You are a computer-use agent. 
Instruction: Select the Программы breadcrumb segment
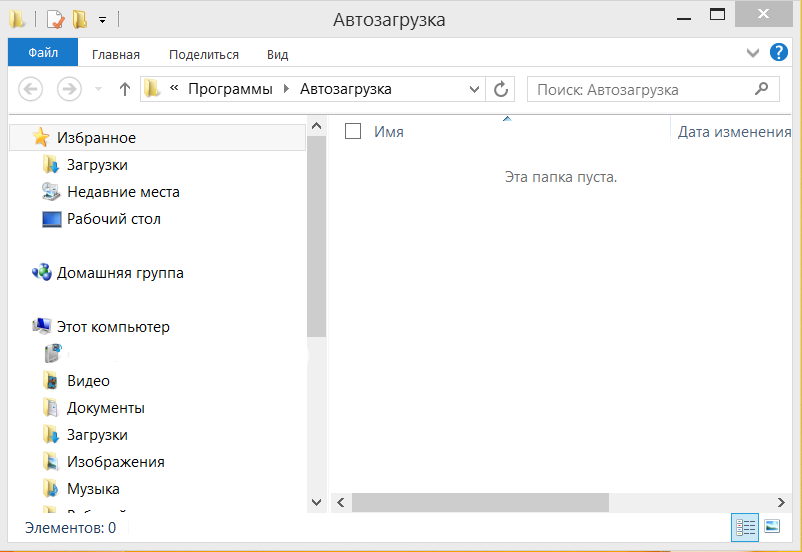pyautogui.click(x=230, y=89)
